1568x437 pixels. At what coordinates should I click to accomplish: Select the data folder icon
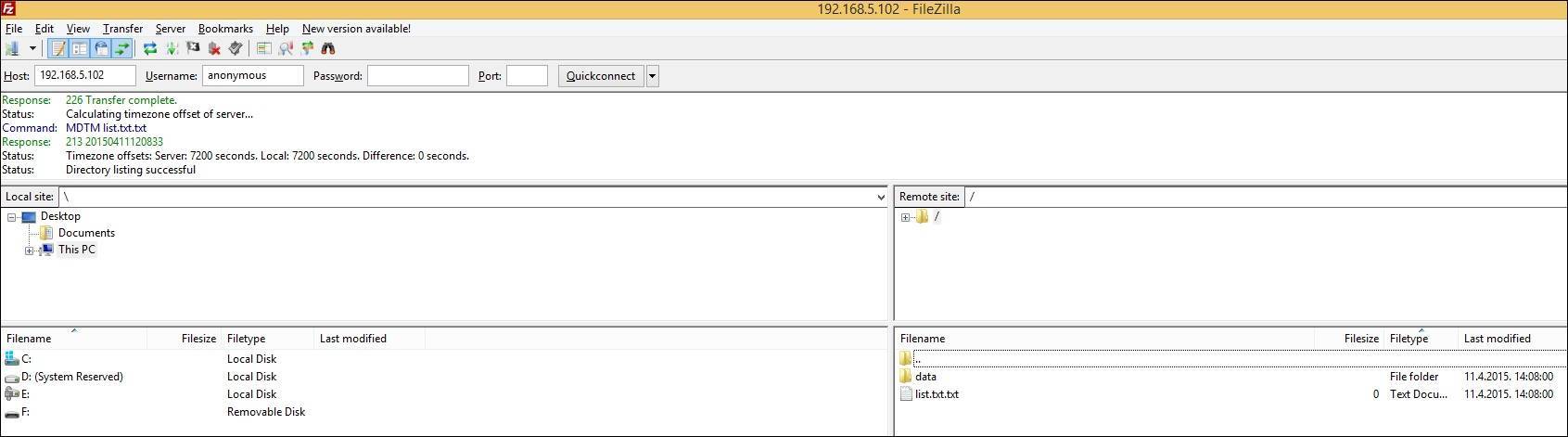906,377
